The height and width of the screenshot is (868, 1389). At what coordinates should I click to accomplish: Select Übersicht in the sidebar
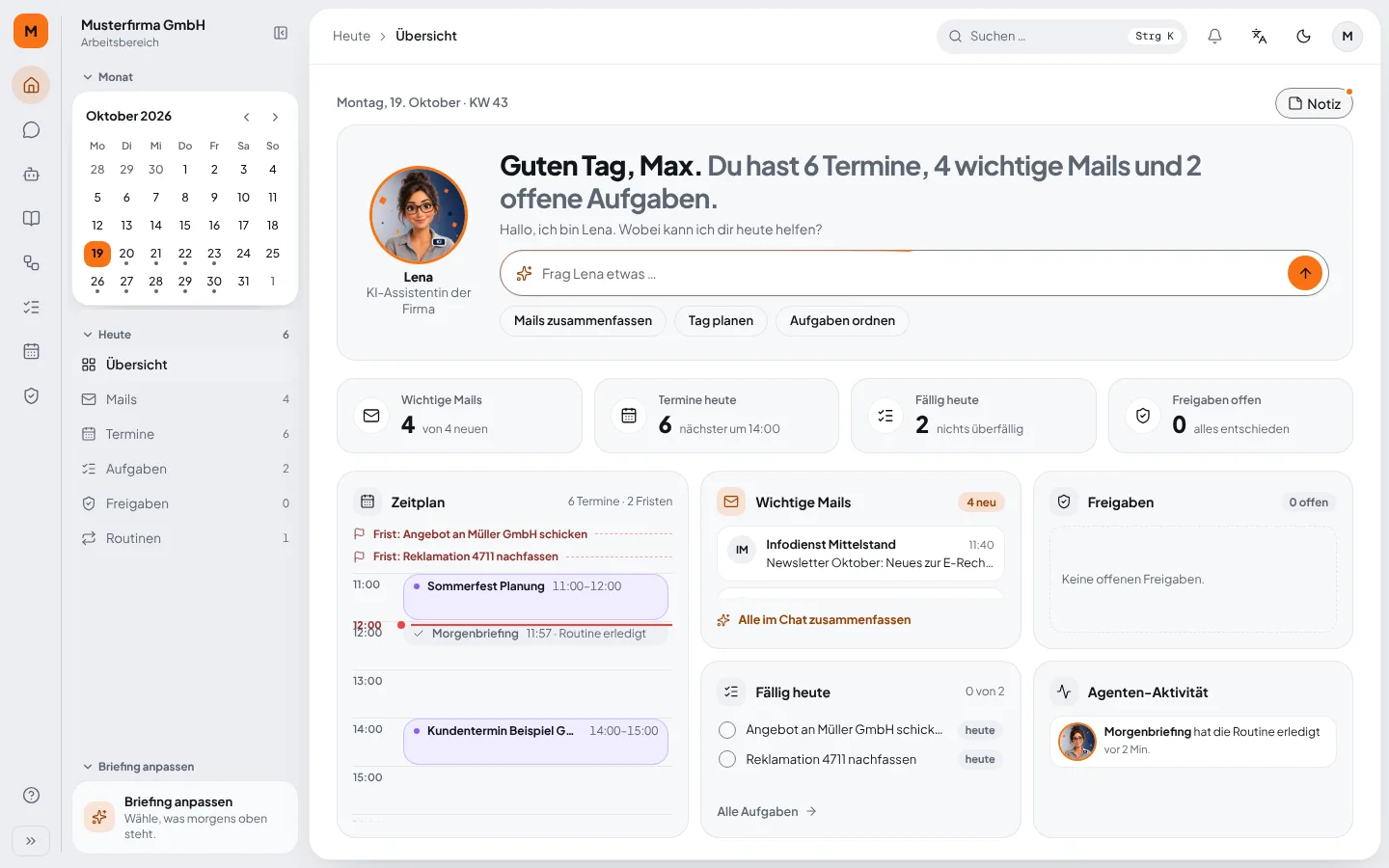pyautogui.click(x=185, y=365)
